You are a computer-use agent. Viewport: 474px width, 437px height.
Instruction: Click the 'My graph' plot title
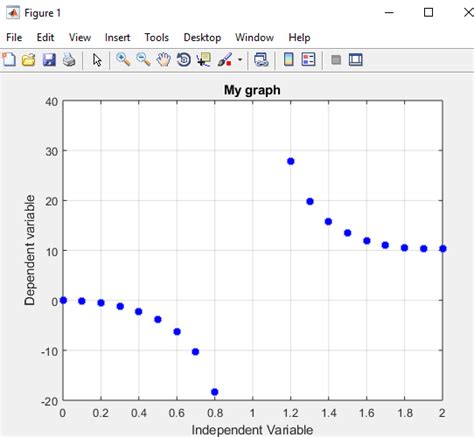252,90
